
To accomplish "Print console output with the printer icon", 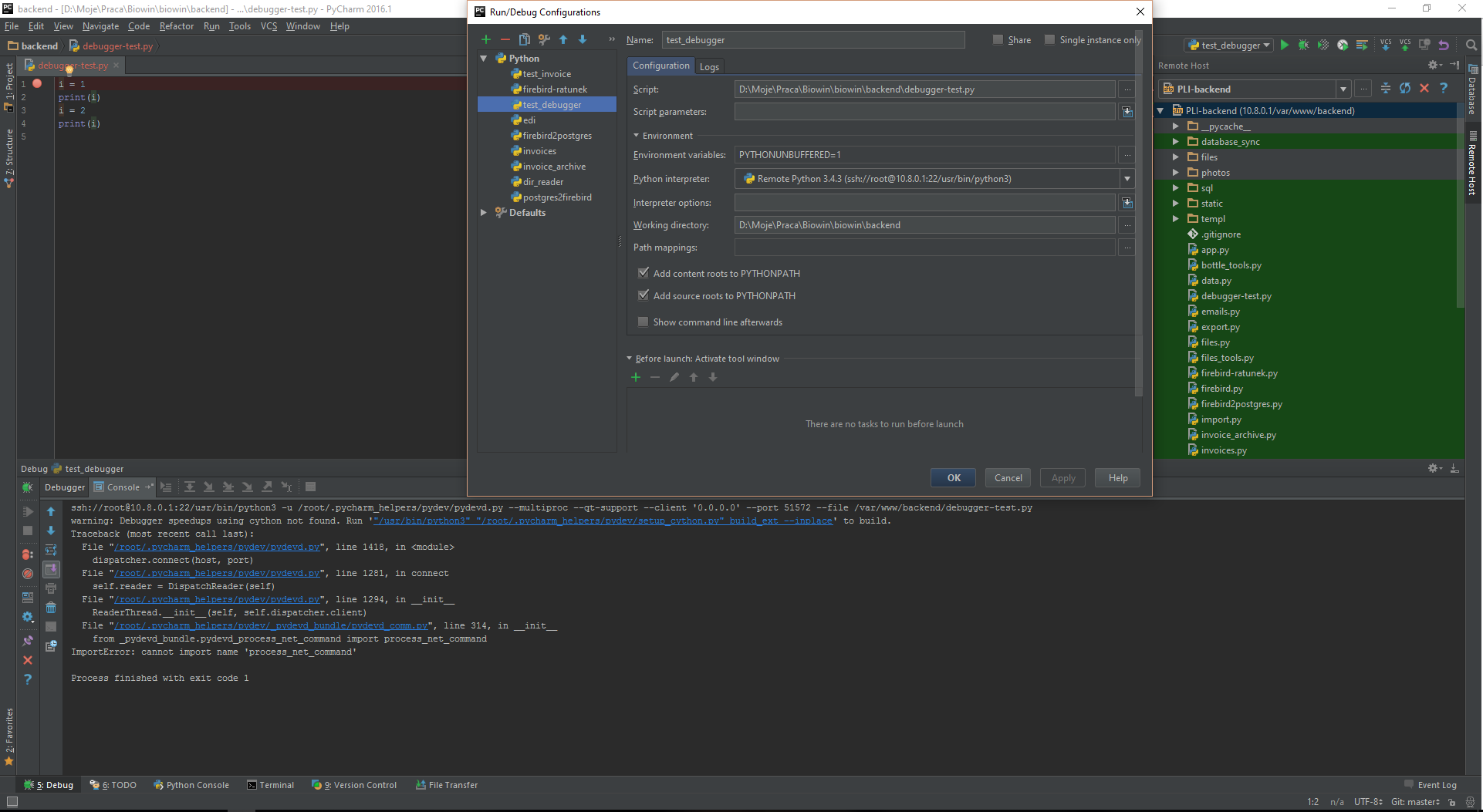I will [x=51, y=588].
